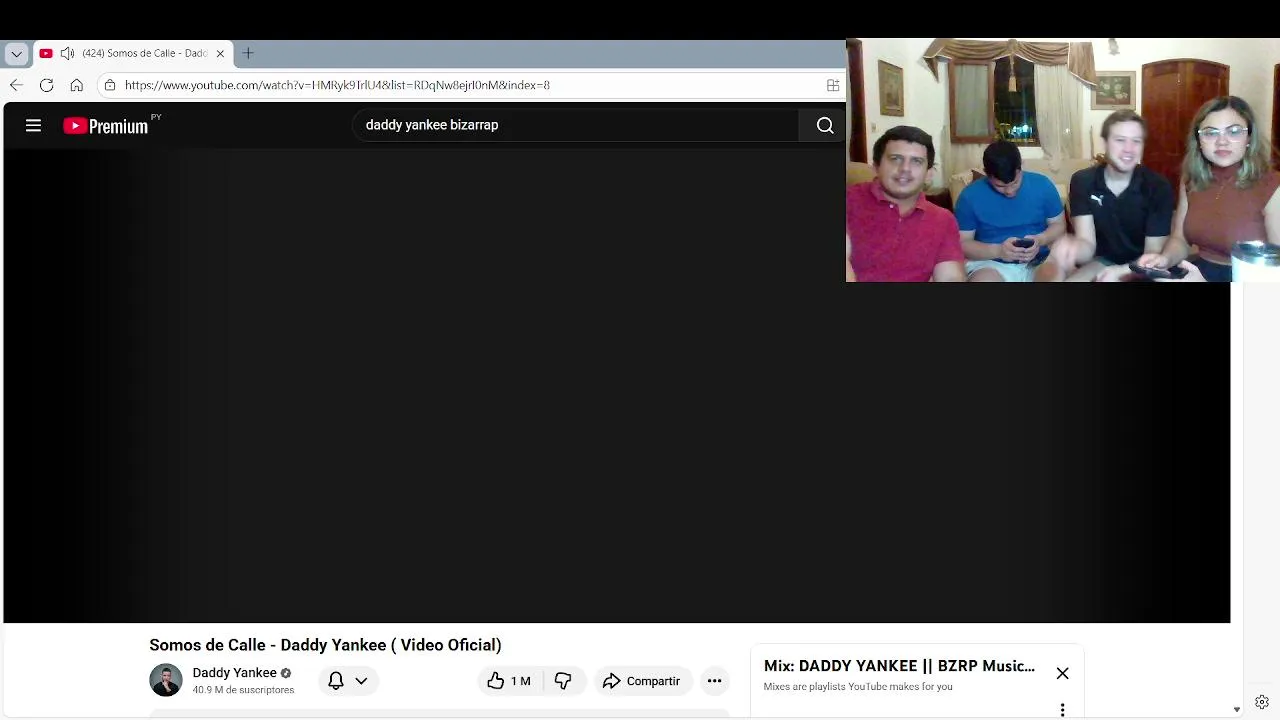View site information lock icon
This screenshot has width=1280, height=720.
point(110,85)
